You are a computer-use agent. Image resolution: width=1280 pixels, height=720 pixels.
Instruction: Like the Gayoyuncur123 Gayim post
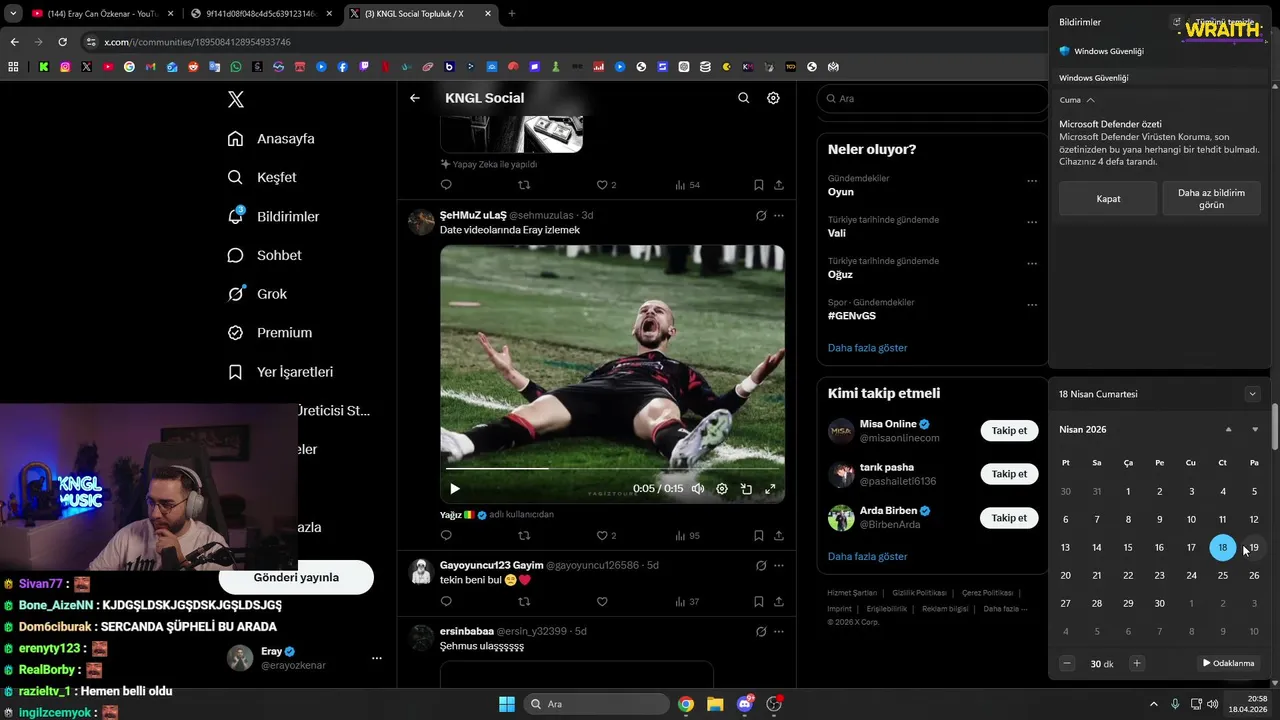point(602,601)
